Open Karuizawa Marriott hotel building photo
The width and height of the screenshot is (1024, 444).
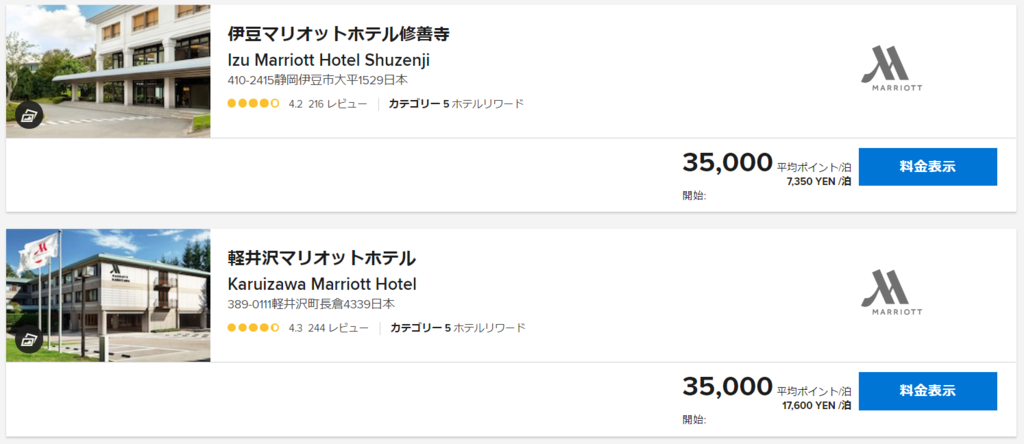click(108, 295)
